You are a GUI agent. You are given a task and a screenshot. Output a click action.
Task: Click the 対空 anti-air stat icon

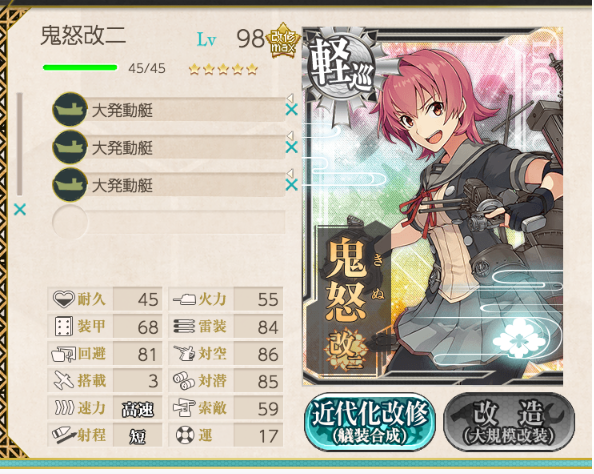pyautogui.click(x=184, y=354)
